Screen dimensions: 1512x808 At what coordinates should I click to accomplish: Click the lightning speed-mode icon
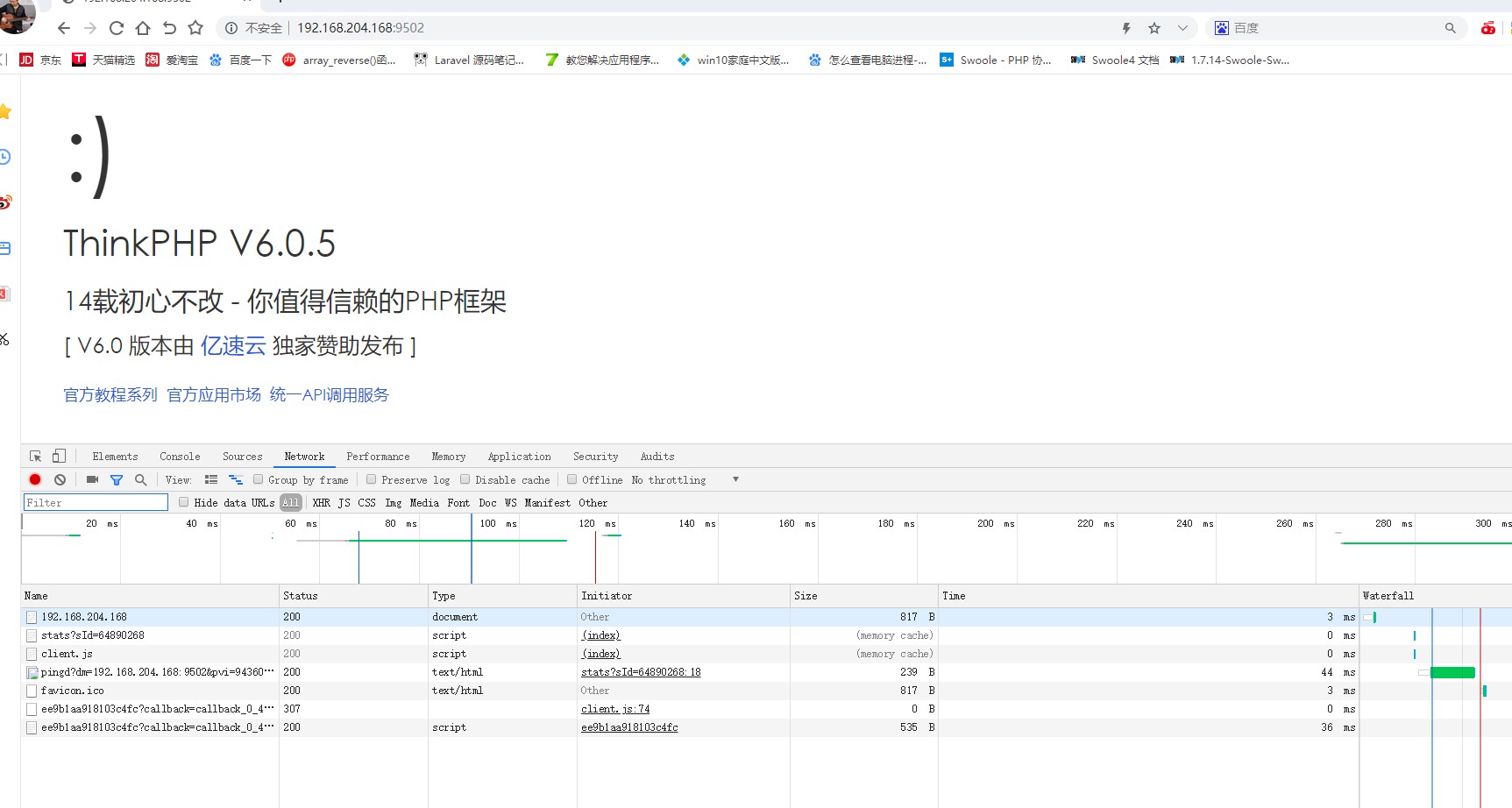pos(1126,28)
